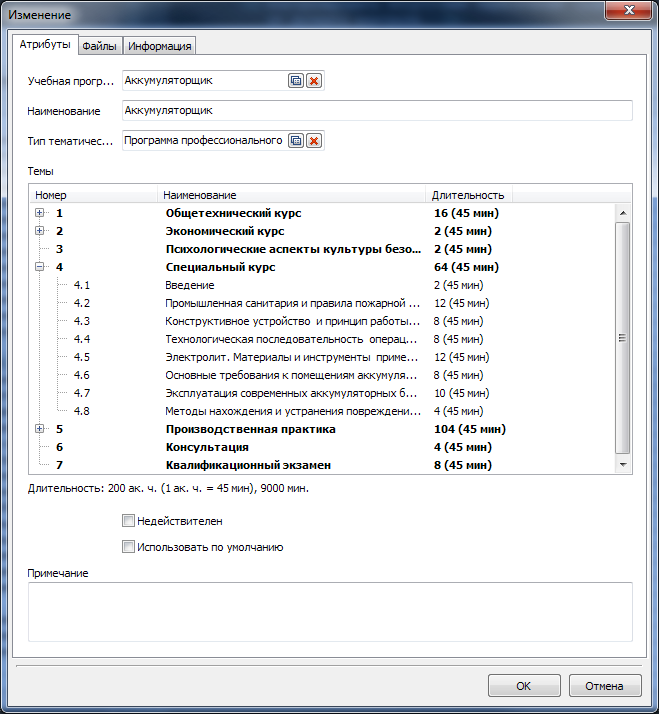
Task: Sort by the Номер column header
Action: (93, 195)
